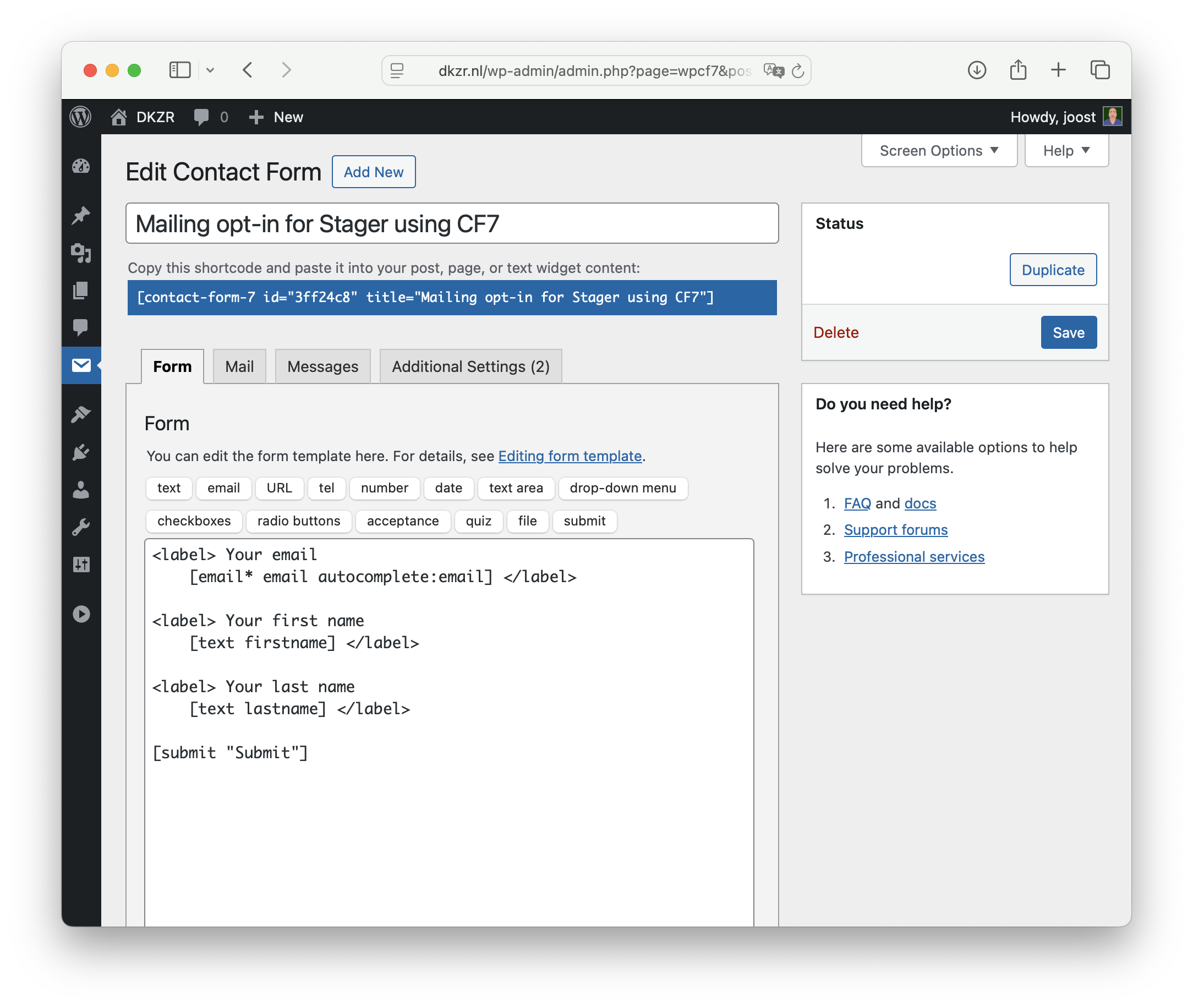Image resolution: width=1193 pixels, height=1008 pixels.
Task: Open the Users sidebar icon
Action: click(x=81, y=490)
